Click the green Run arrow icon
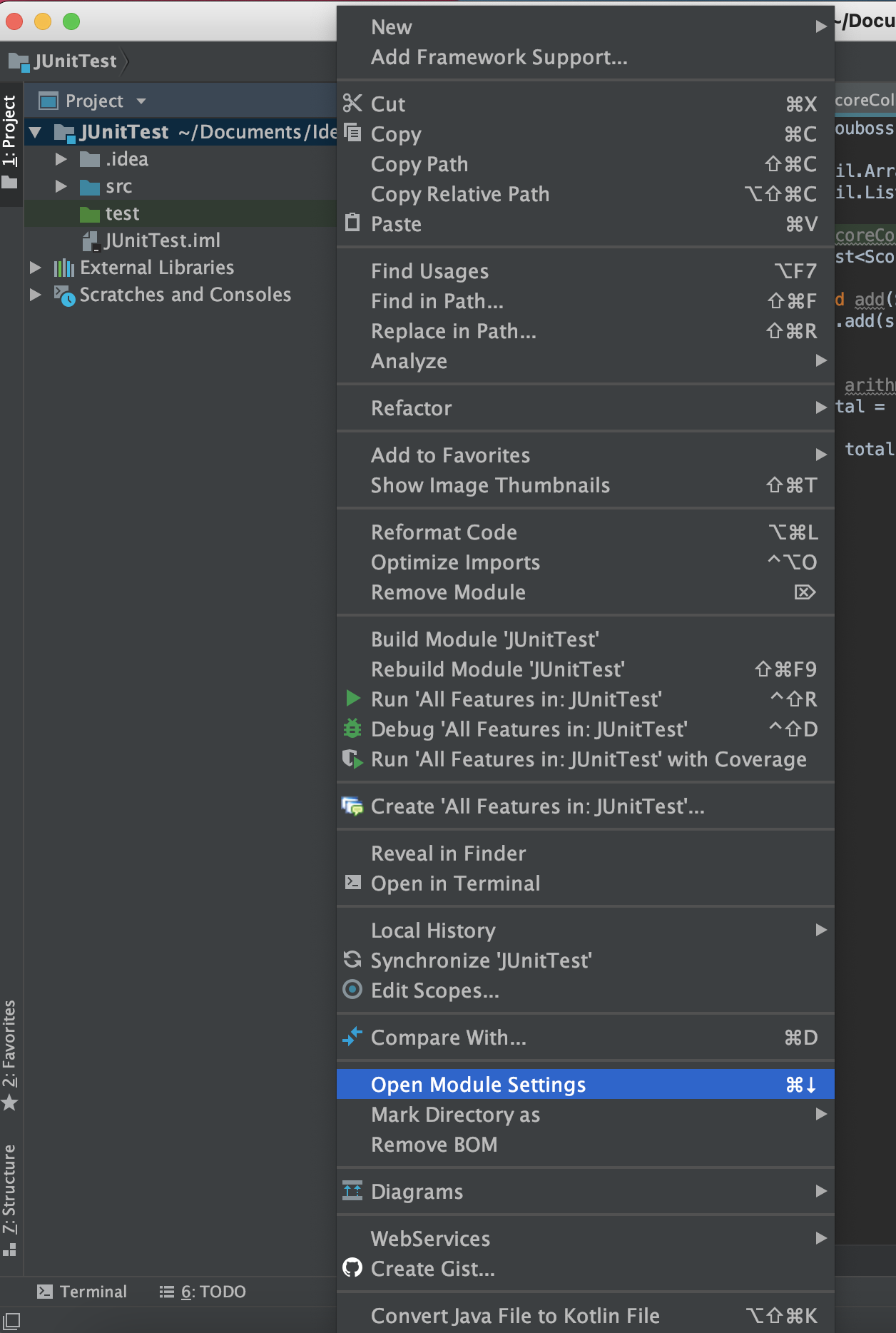This screenshot has height=1333, width=896. pos(352,699)
